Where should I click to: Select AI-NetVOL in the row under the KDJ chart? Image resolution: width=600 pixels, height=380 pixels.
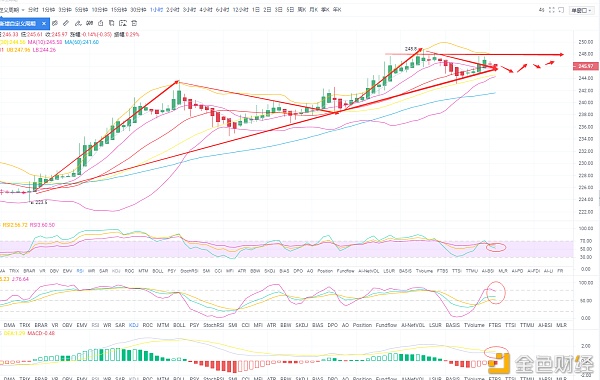(x=412, y=325)
